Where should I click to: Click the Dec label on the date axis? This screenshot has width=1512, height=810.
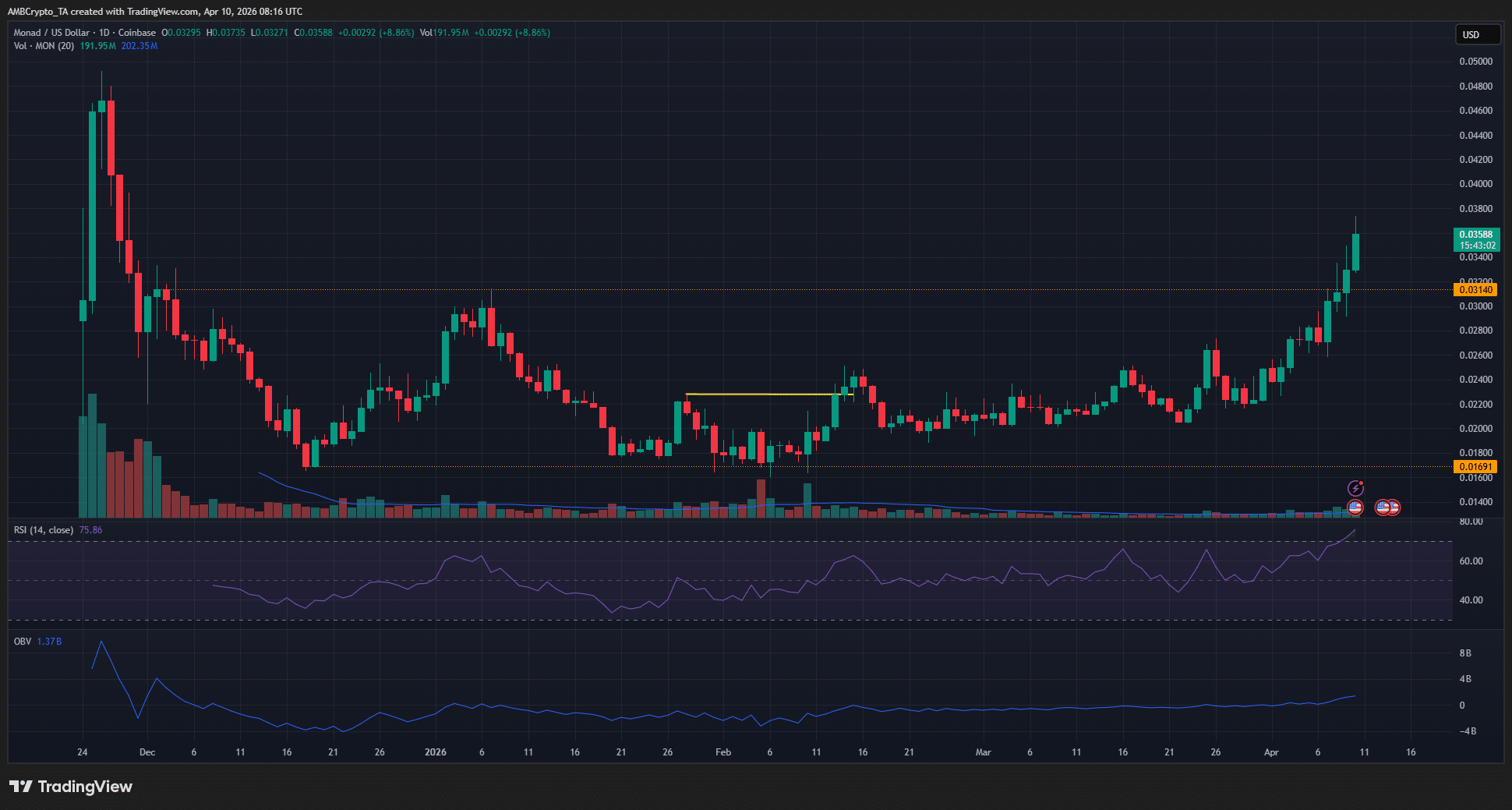tap(147, 752)
